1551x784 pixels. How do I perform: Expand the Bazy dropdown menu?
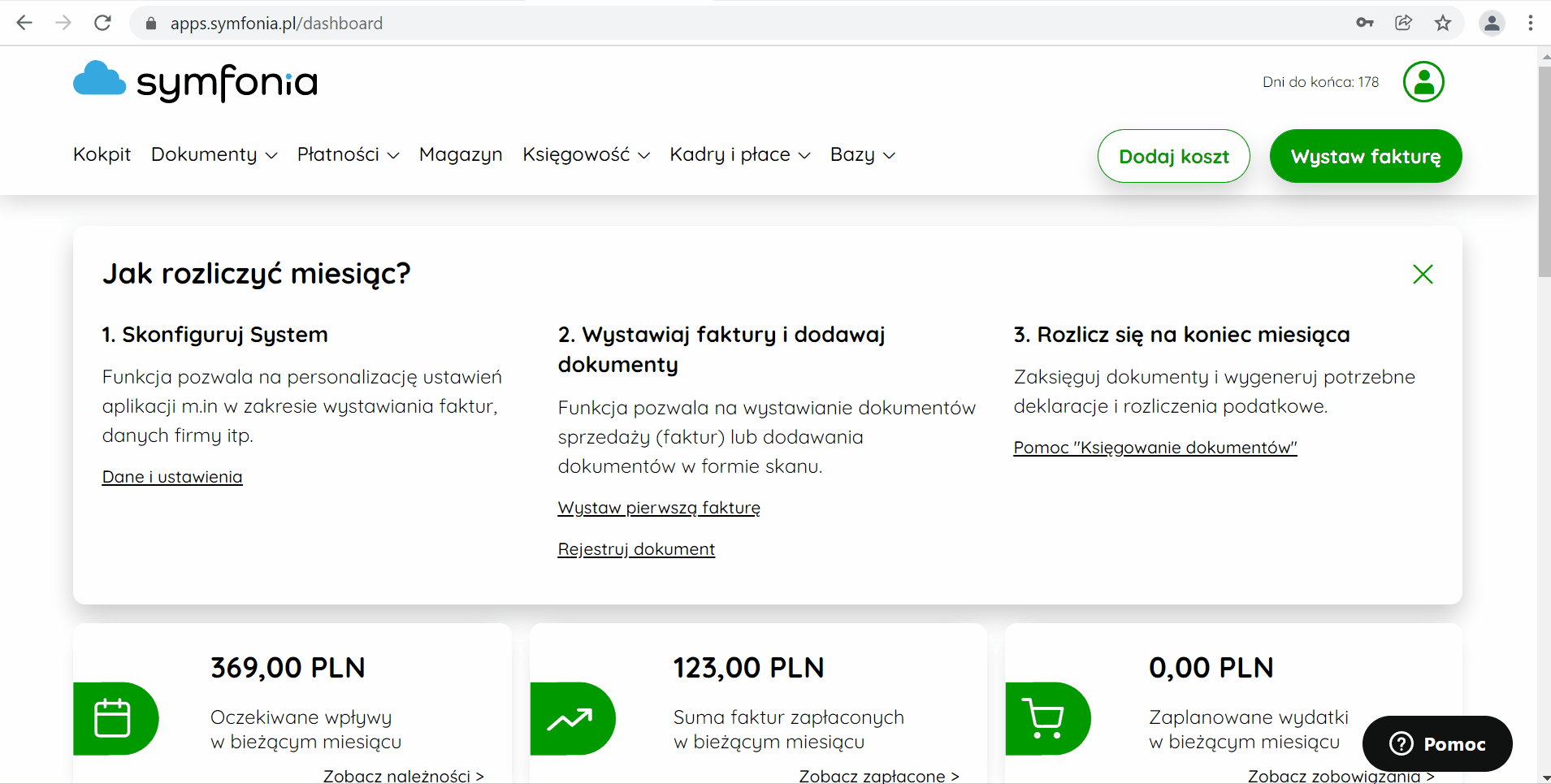(x=863, y=154)
